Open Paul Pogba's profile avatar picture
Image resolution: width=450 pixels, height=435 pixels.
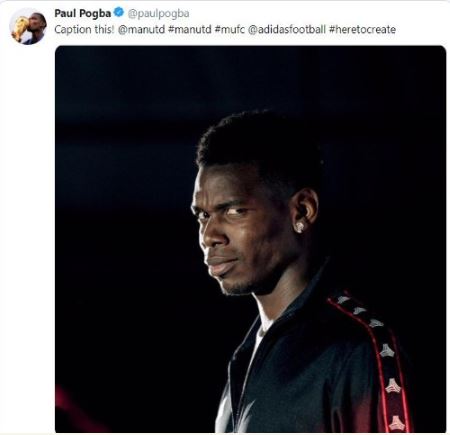28,27
